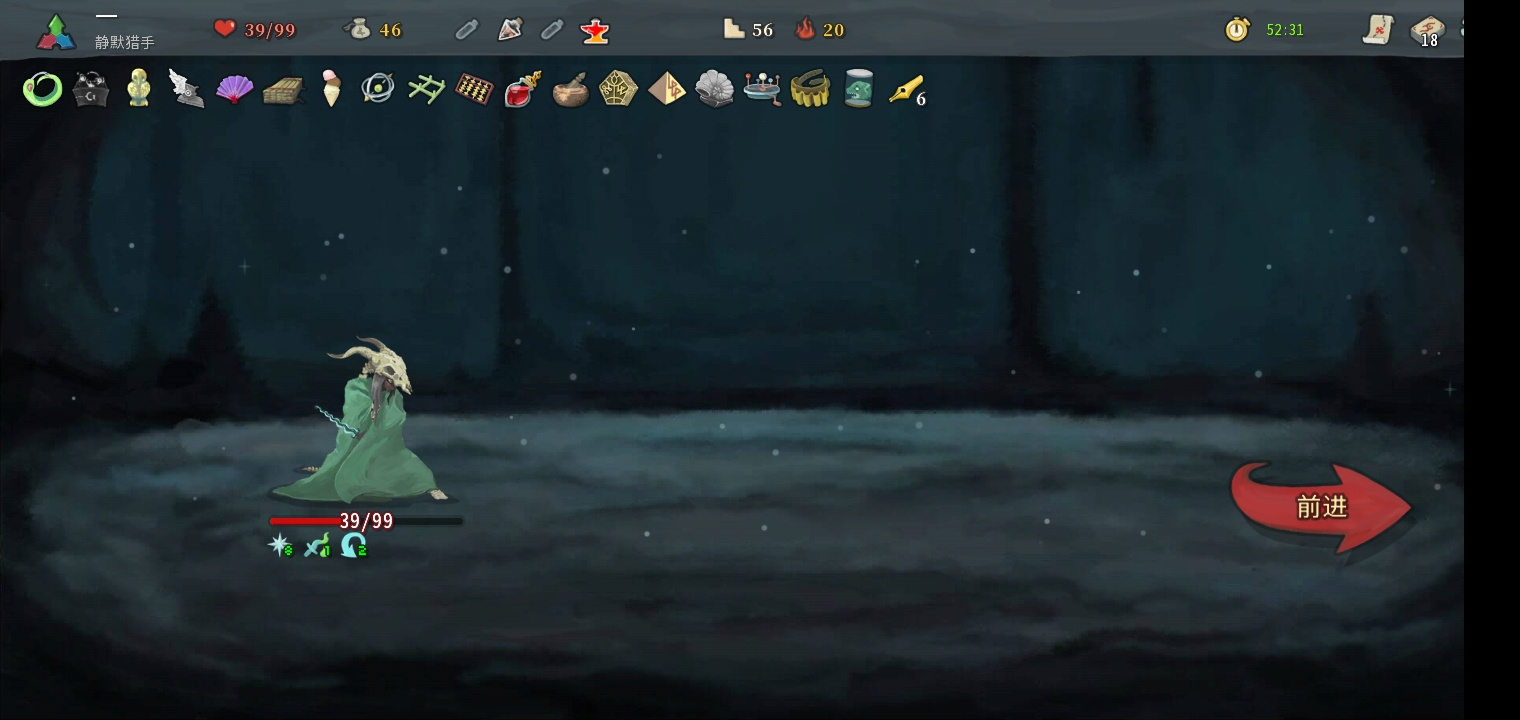
Task: Inspect the red potion flask relic
Action: pyautogui.click(x=522, y=89)
